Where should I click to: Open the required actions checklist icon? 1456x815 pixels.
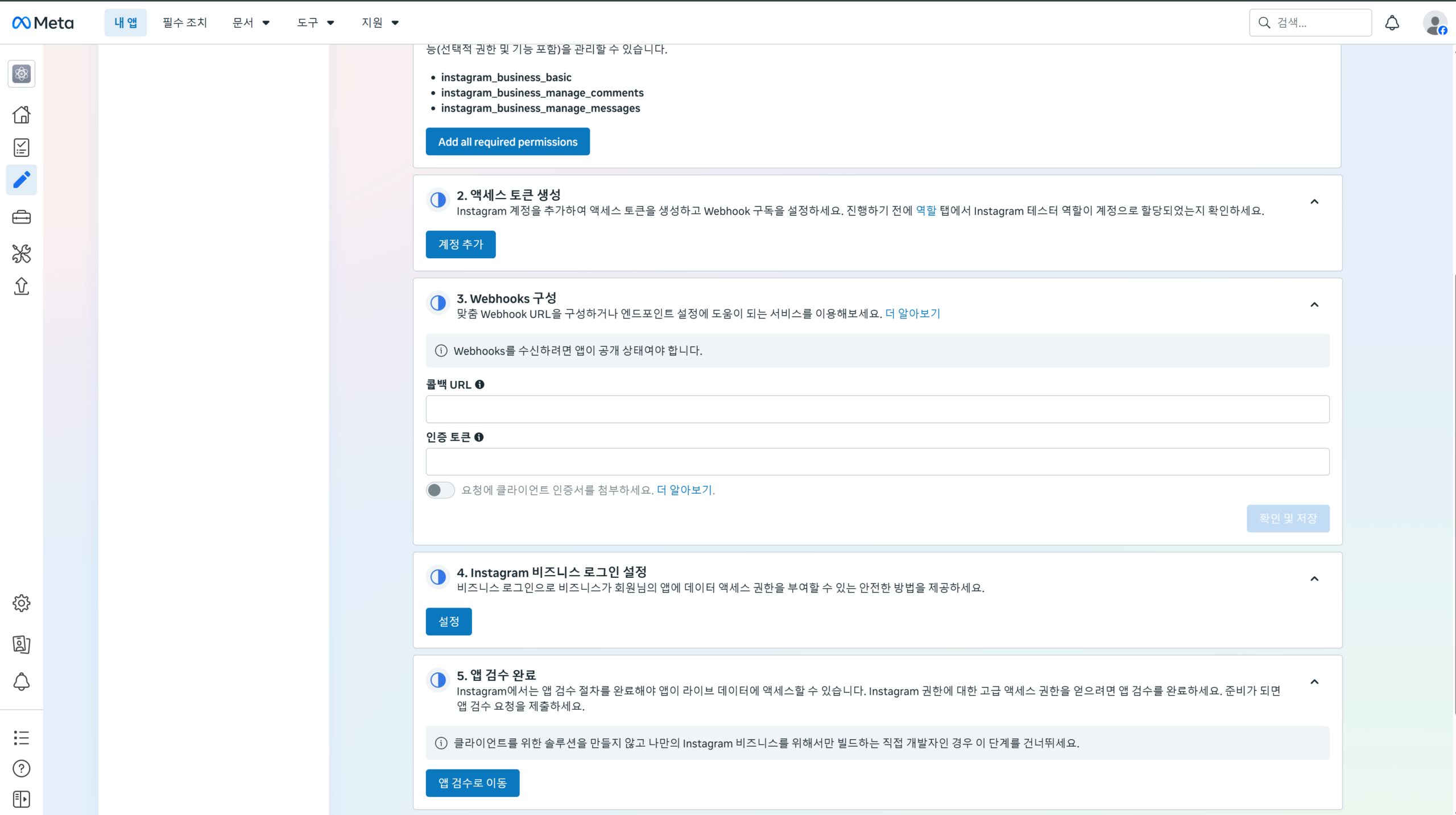[x=22, y=148]
